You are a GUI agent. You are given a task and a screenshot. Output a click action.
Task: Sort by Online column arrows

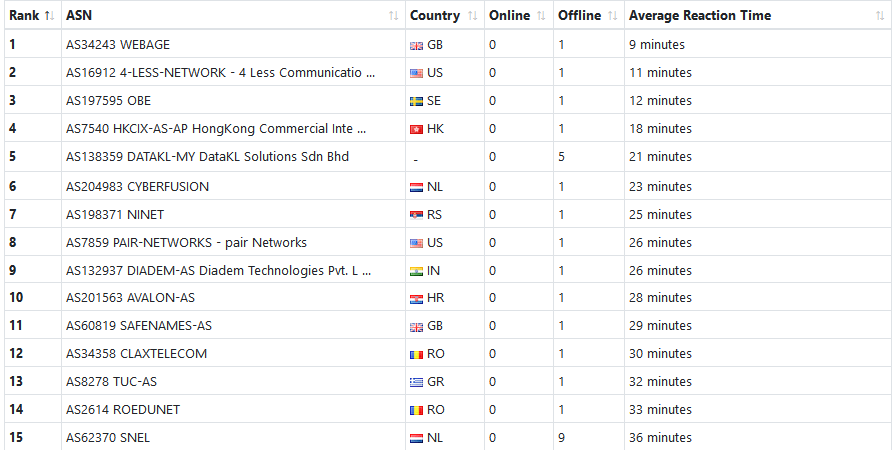541,16
